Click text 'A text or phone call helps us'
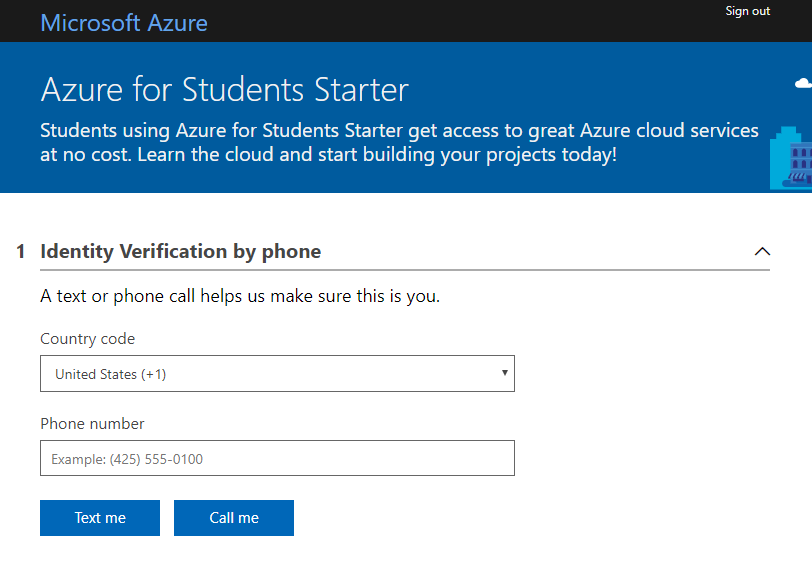This screenshot has width=812, height=568. tap(153, 296)
